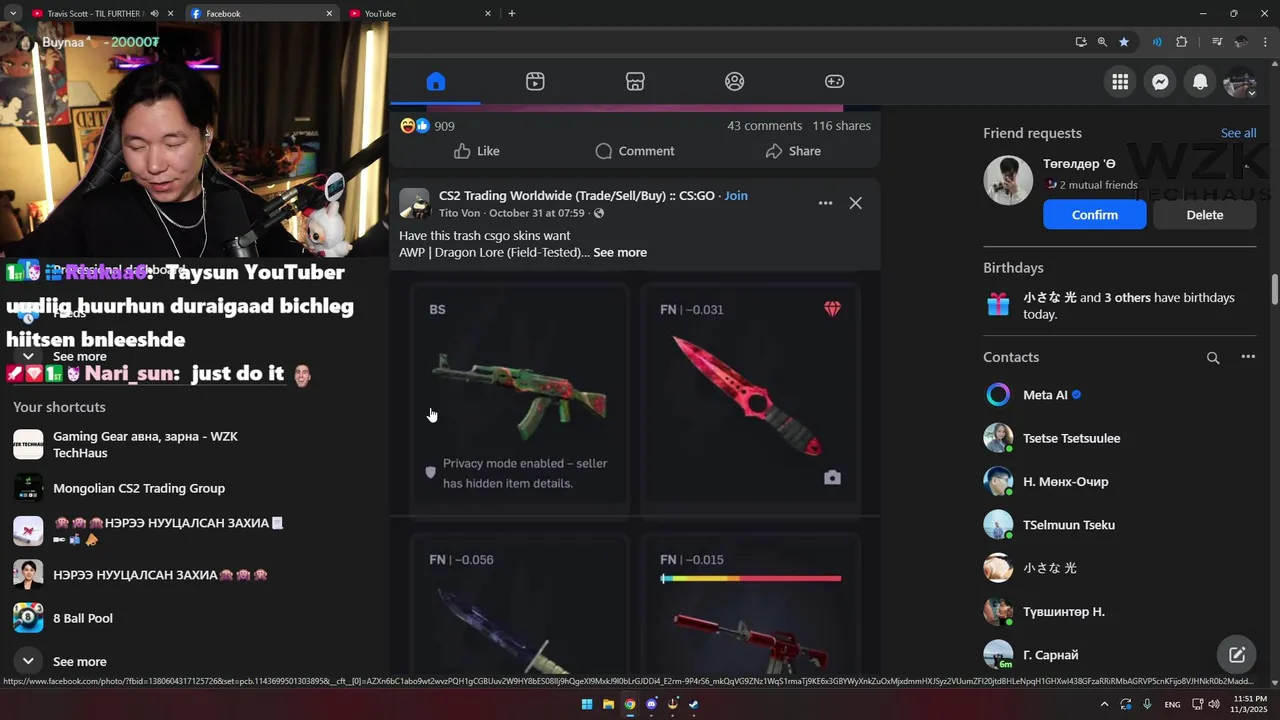This screenshot has width=1280, height=720.
Task: See all friend requests
Action: [1238, 133]
